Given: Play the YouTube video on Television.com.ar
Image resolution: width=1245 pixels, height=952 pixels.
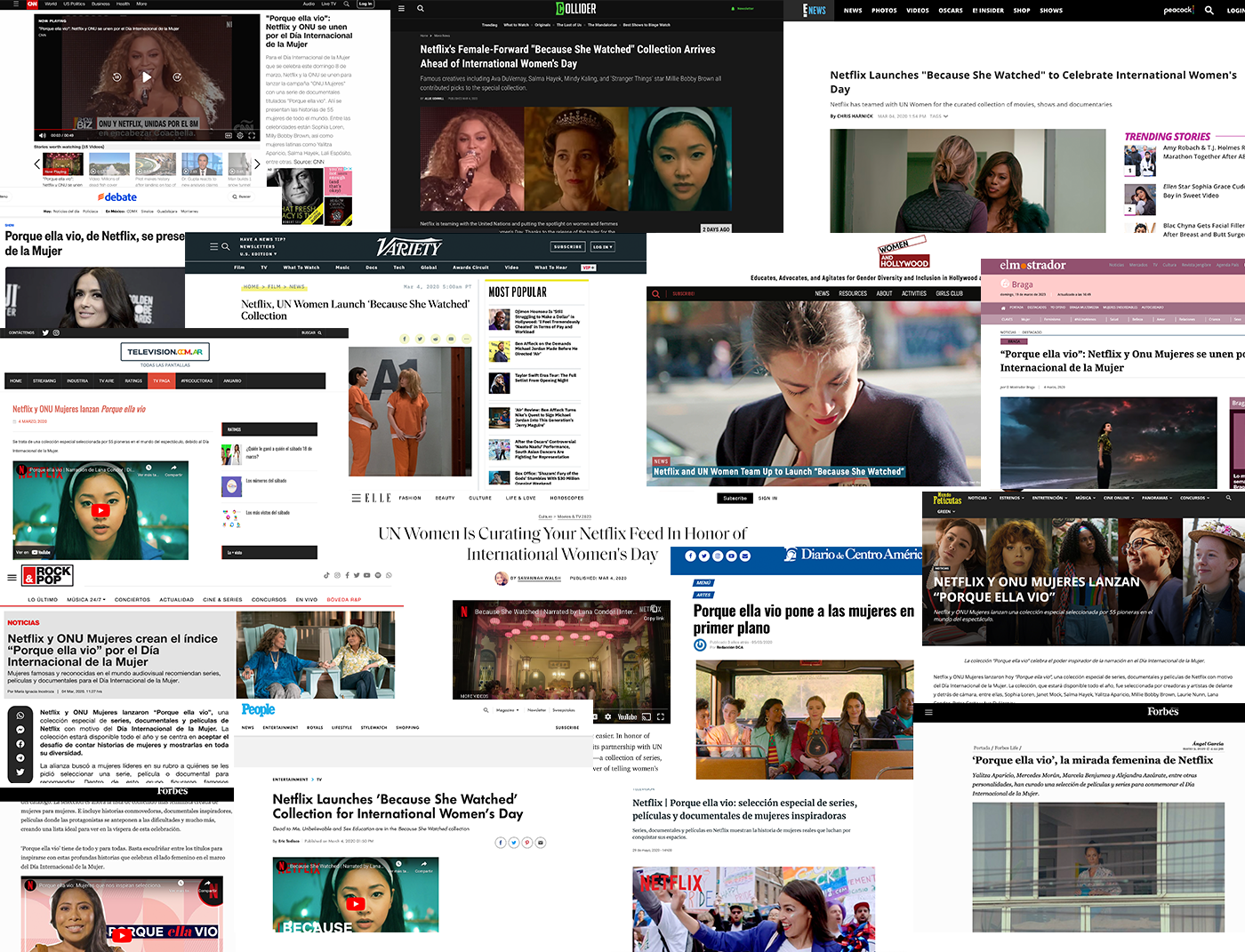Looking at the screenshot, I should click(x=100, y=510).
